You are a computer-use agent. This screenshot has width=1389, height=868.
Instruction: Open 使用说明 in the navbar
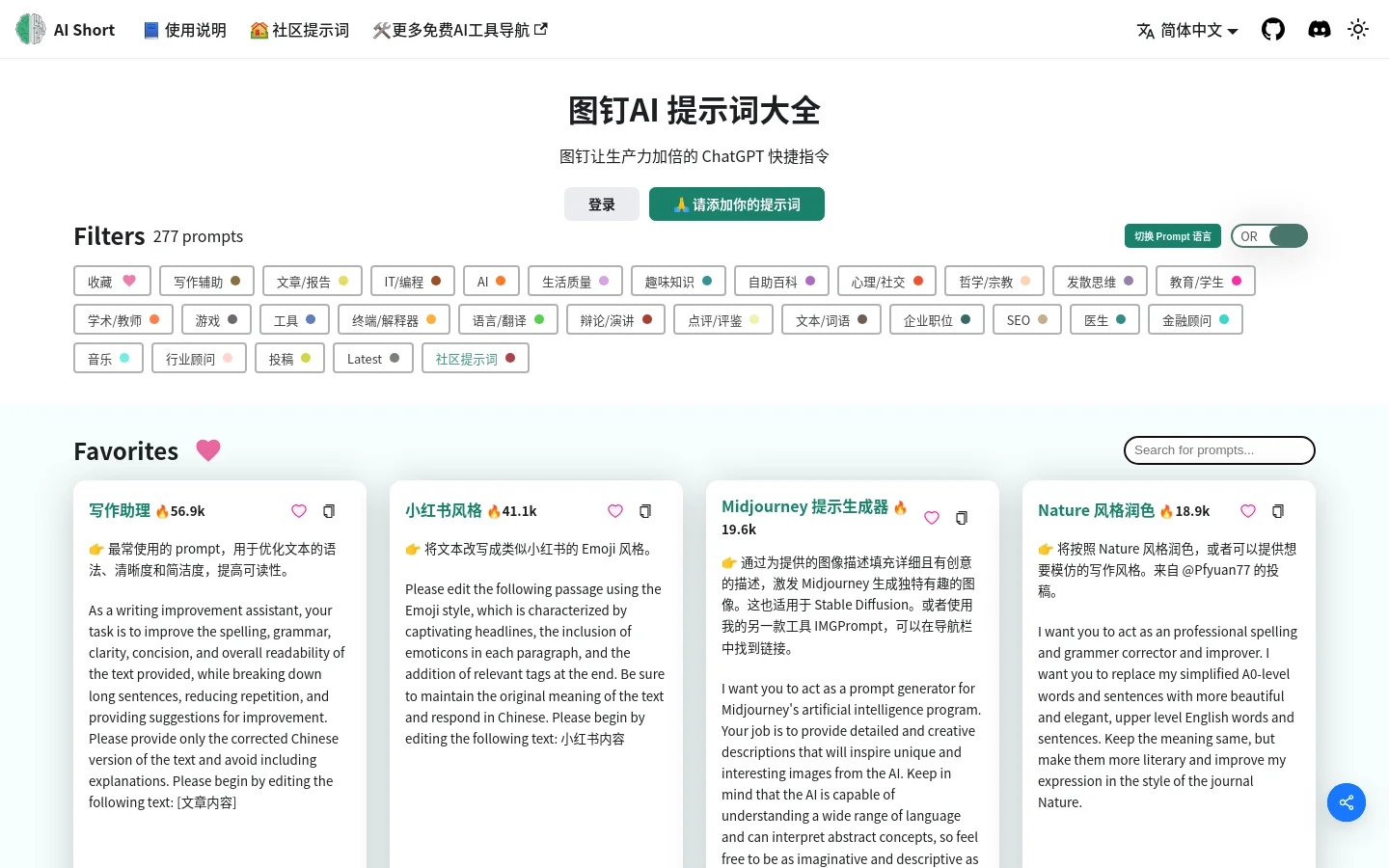click(184, 30)
